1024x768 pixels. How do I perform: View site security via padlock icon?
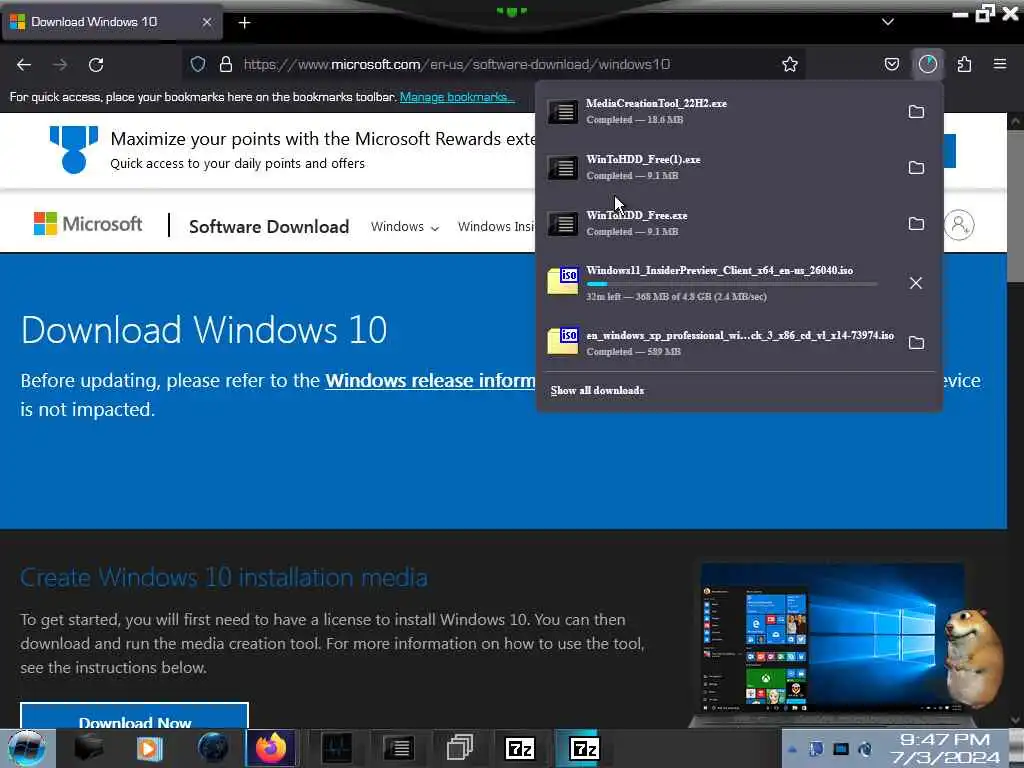pyautogui.click(x=226, y=64)
